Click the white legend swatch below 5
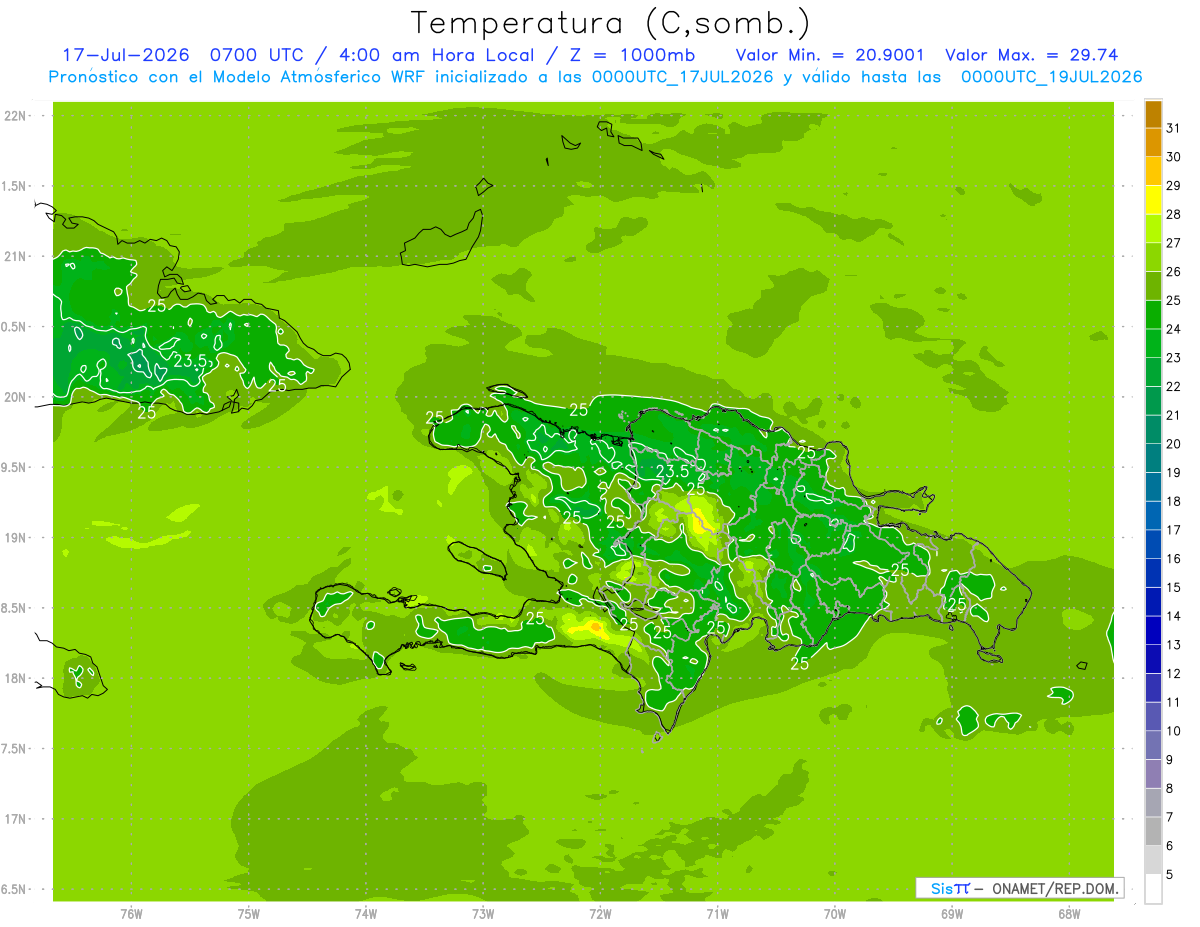The image size is (1200, 927). [x=1153, y=889]
